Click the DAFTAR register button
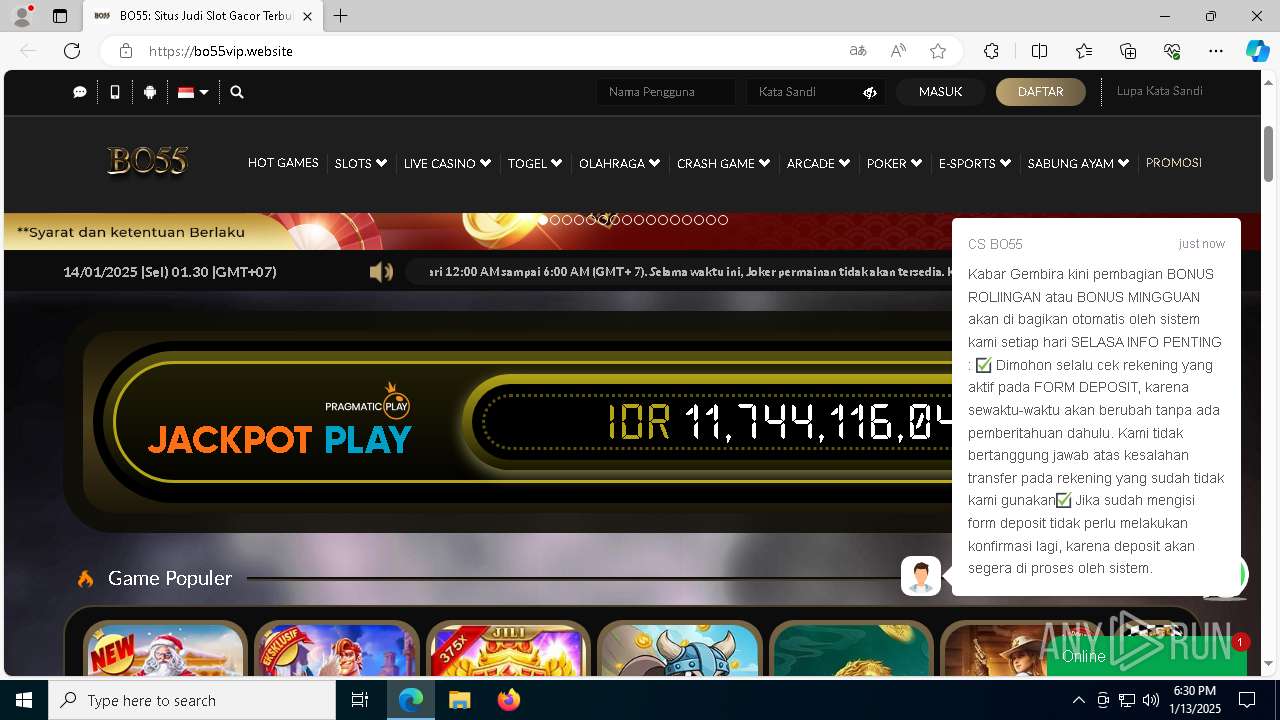The width and height of the screenshot is (1280, 720). (x=1040, y=92)
